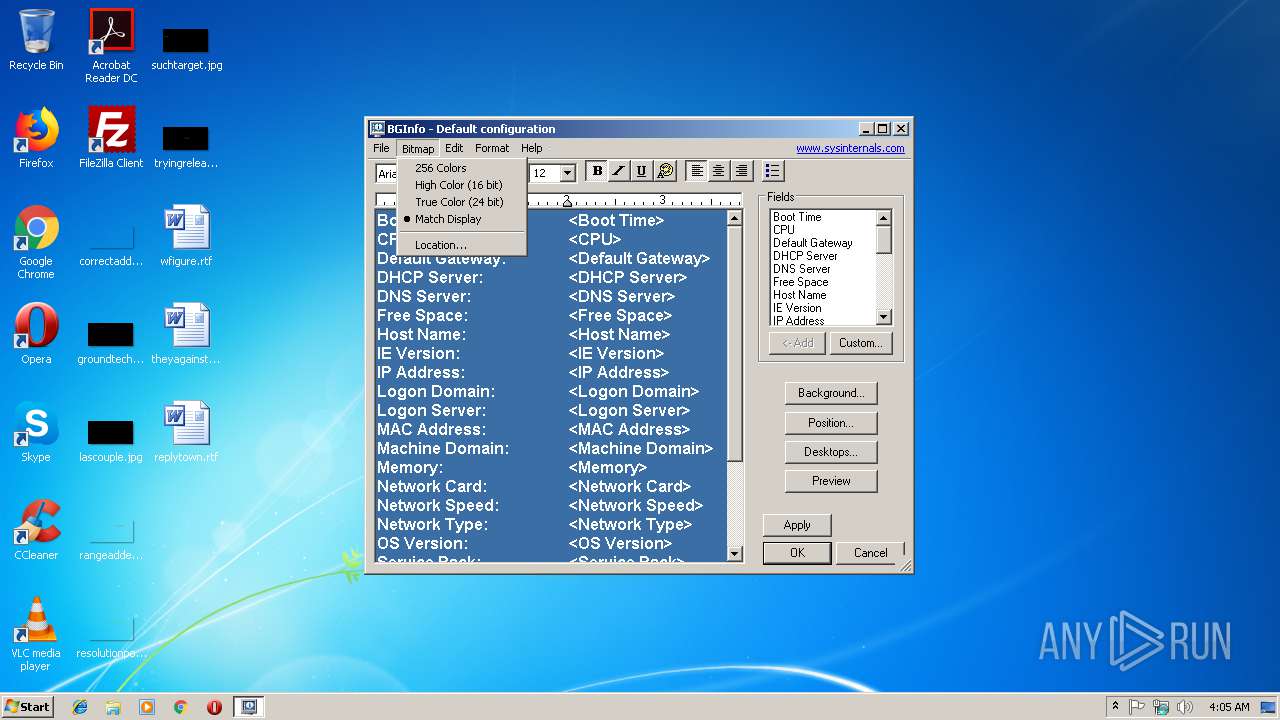The height and width of the screenshot is (720, 1280).
Task: Open Internet Explorer in taskbar
Action: 80,707
